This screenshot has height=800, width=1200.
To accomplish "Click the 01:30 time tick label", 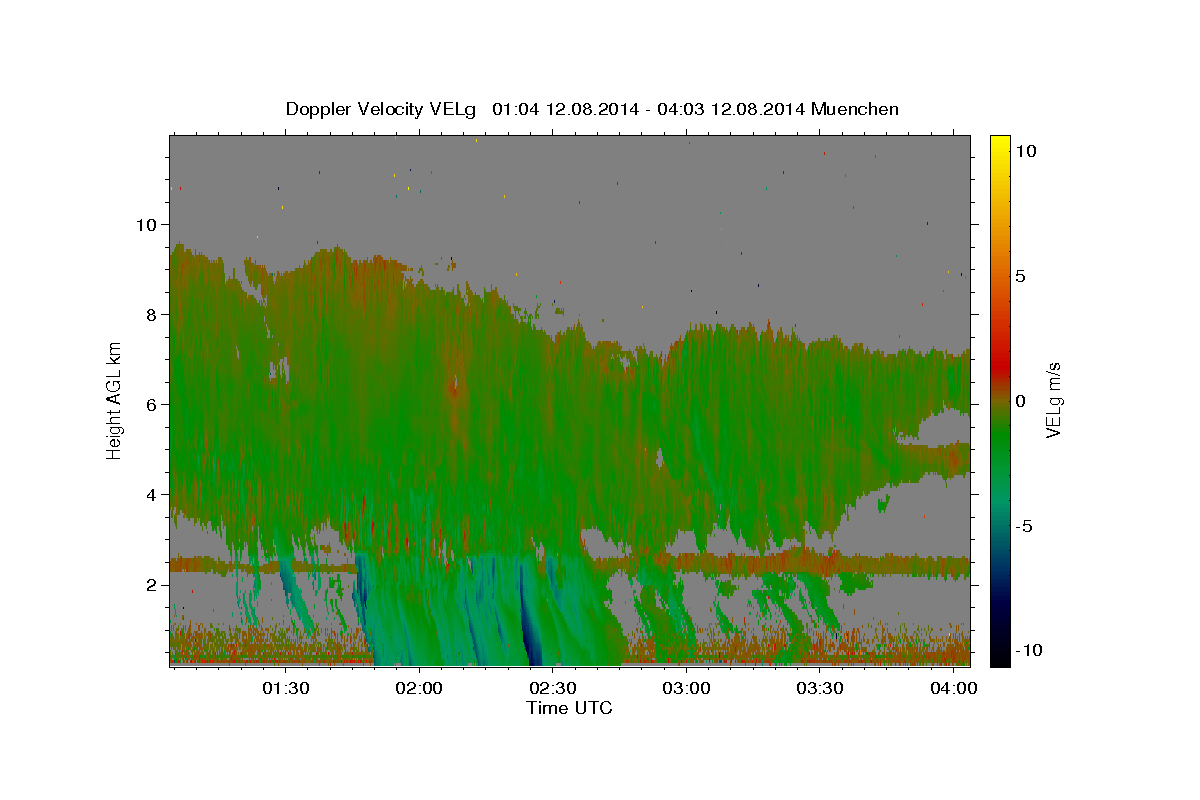I will point(284,689).
